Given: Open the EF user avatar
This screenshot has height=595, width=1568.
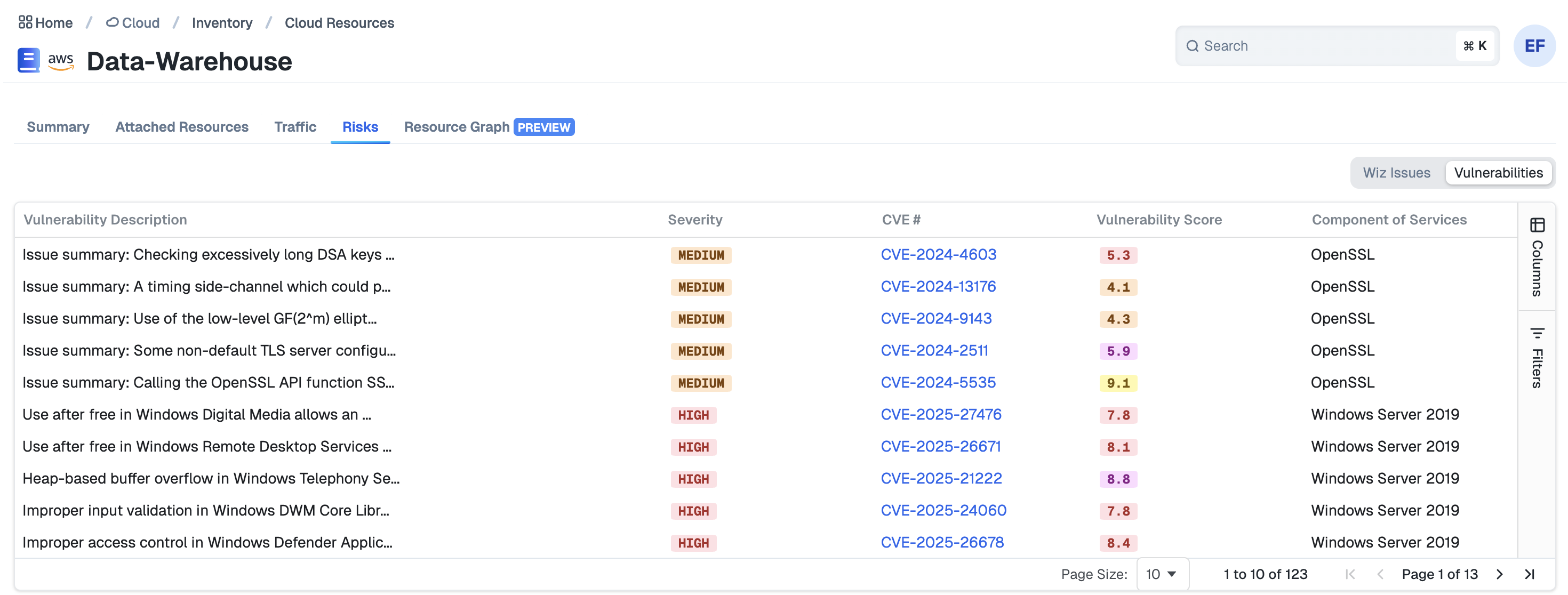Looking at the screenshot, I should click(1534, 46).
